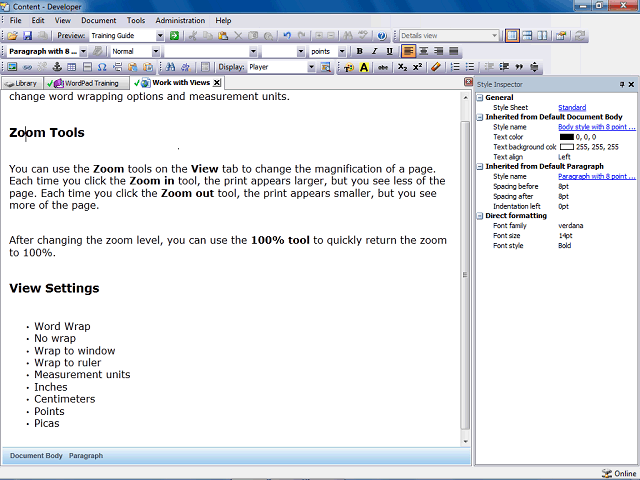Create a numbered list
The height and width of the screenshot is (480, 640).
pyautogui.click(x=455, y=67)
